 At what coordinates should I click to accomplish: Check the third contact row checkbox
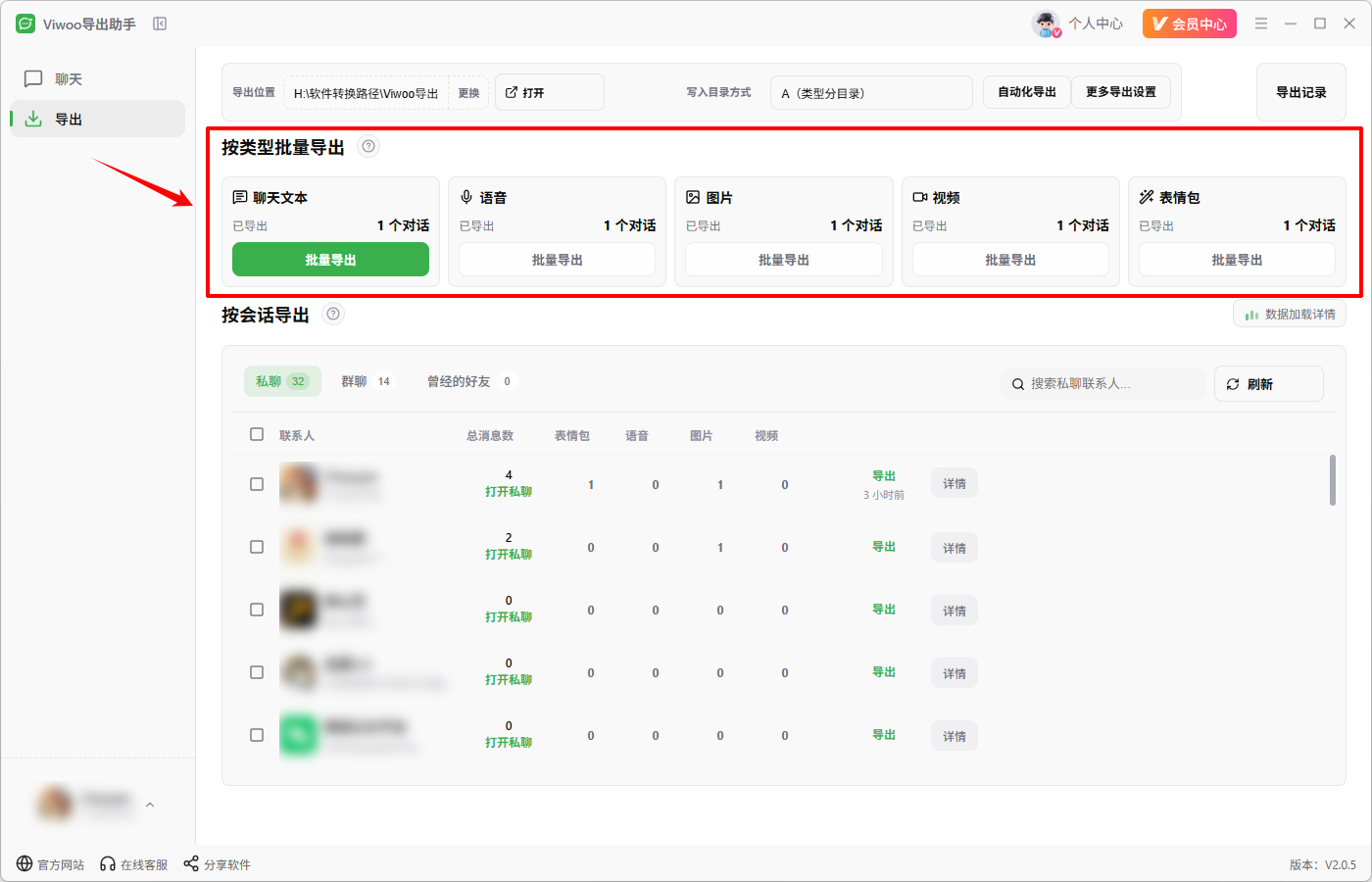pos(257,610)
